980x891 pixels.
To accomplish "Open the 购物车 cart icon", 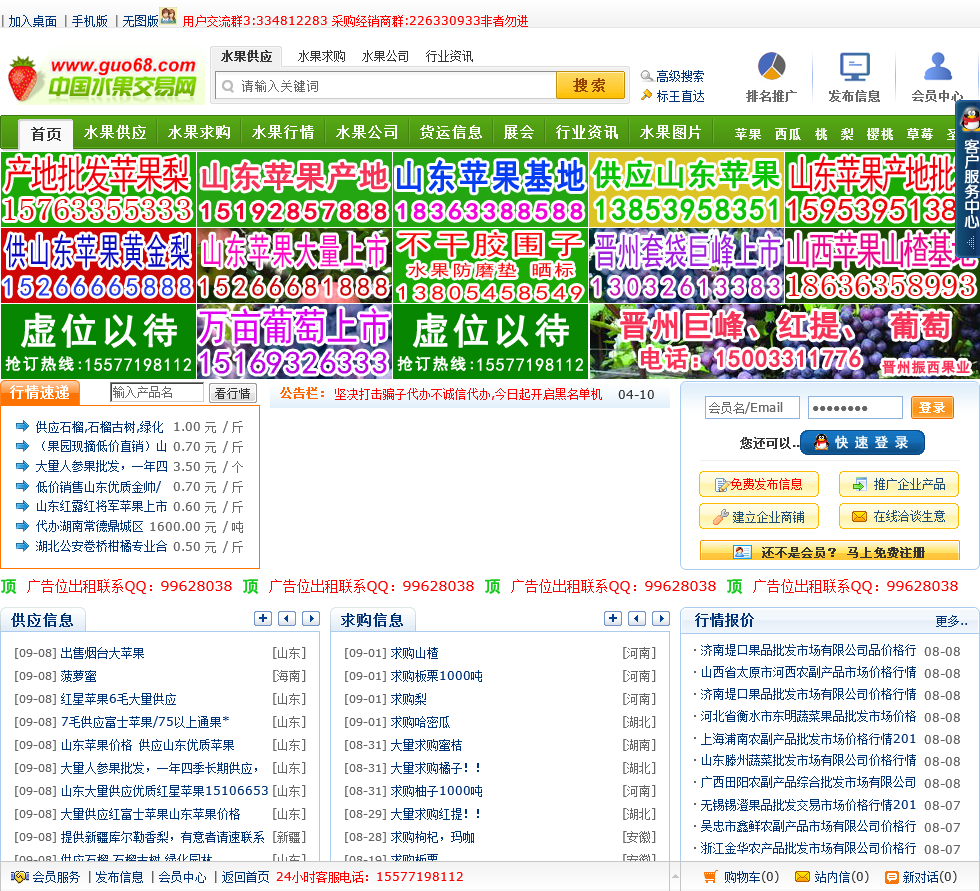I will pyautogui.click(x=710, y=877).
